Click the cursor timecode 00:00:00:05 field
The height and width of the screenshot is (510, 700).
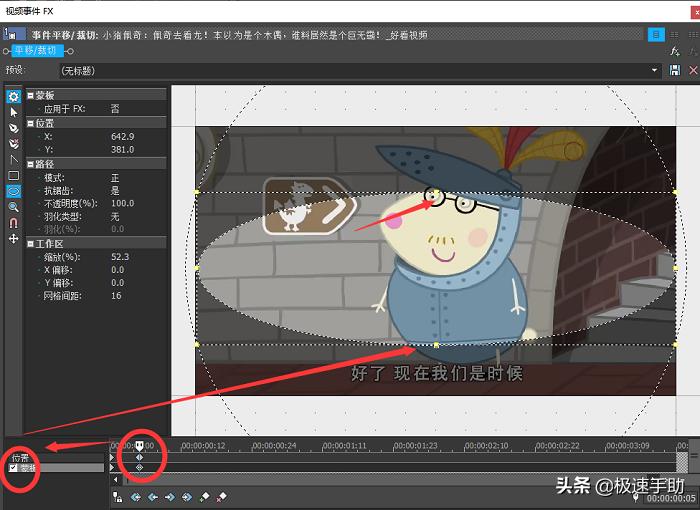tap(671, 498)
